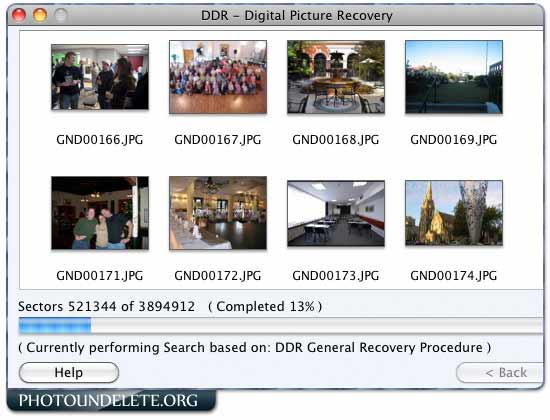Close the window with the red button

pos(19,15)
